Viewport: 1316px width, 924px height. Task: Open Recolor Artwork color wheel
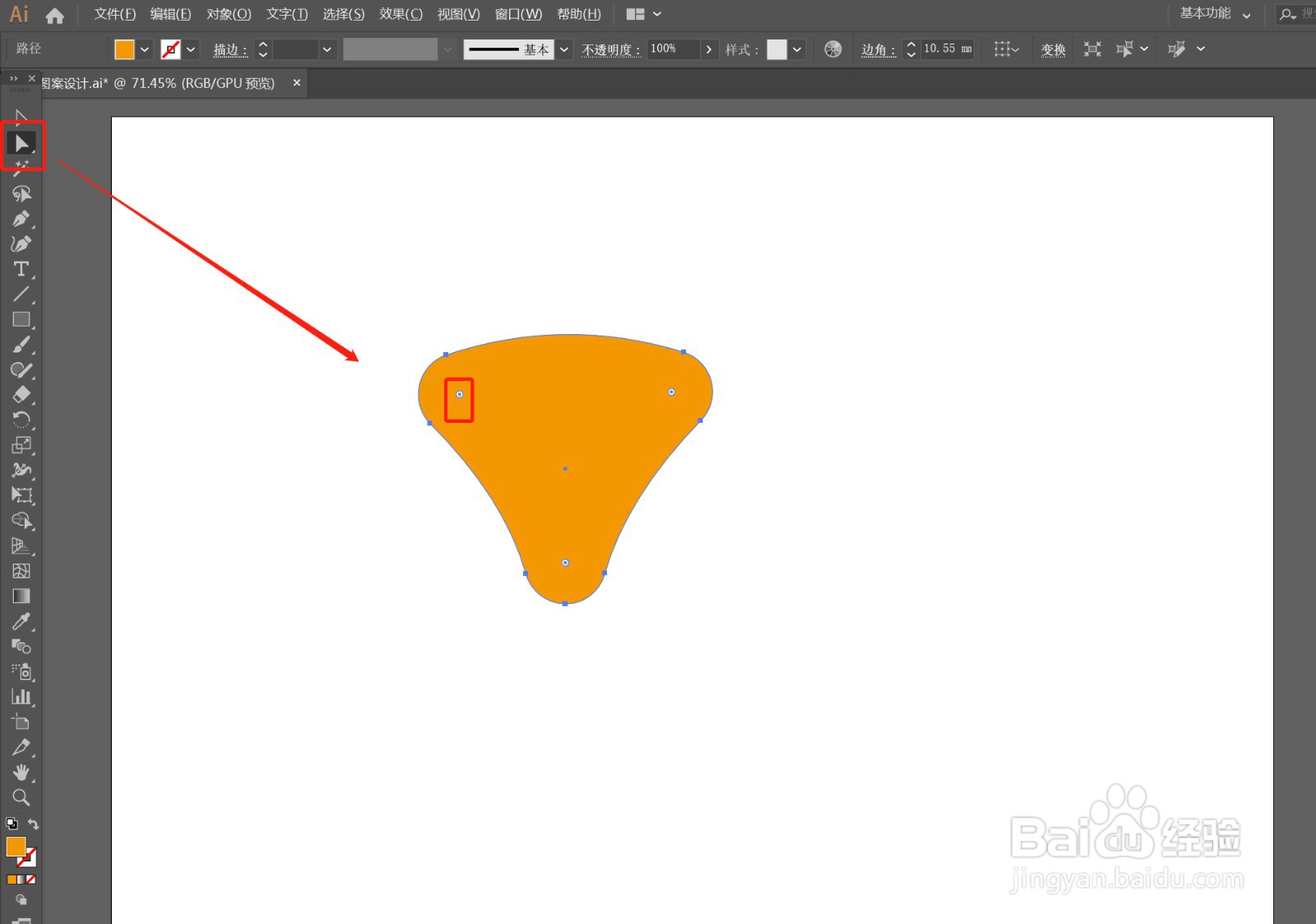(x=833, y=49)
